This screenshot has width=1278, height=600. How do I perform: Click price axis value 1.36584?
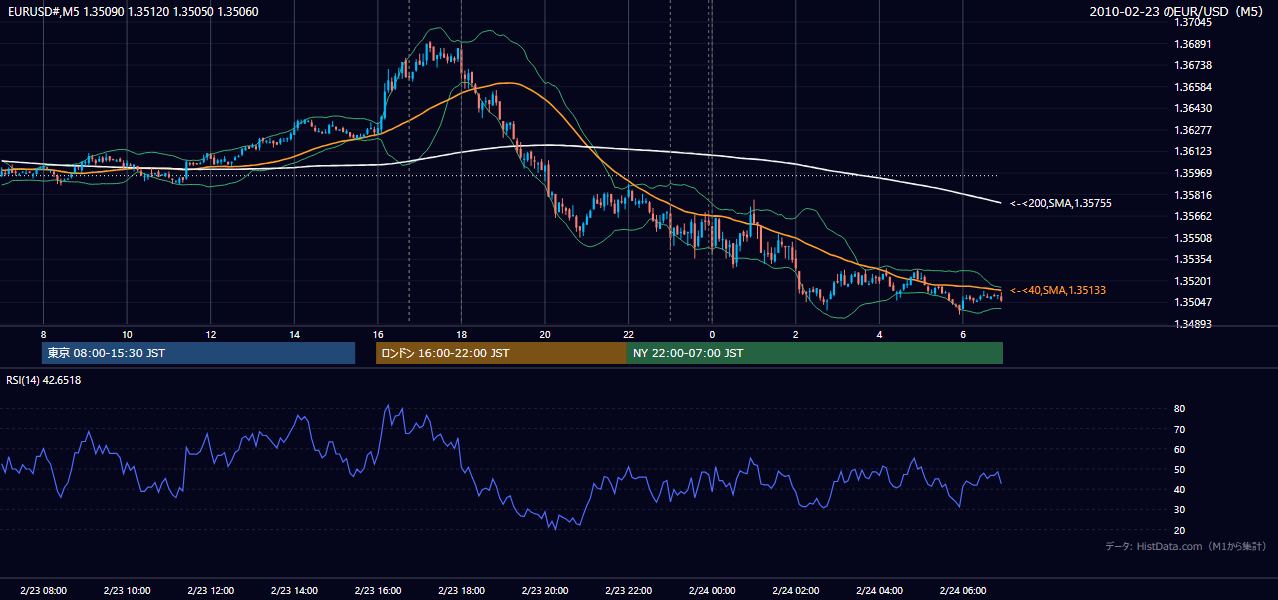[1194, 87]
